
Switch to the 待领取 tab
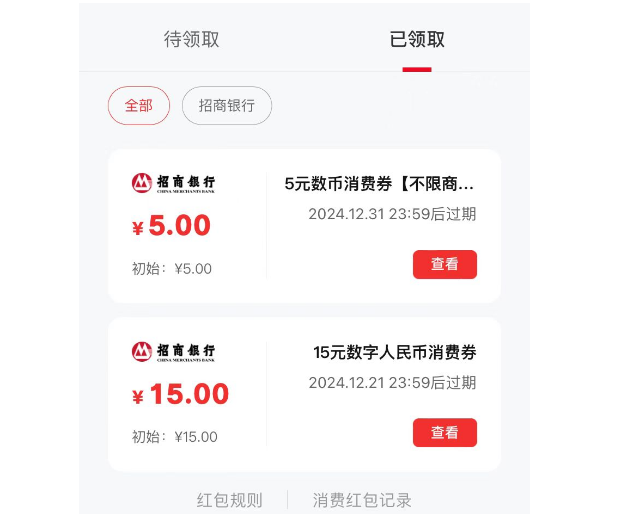[x=191, y=39]
